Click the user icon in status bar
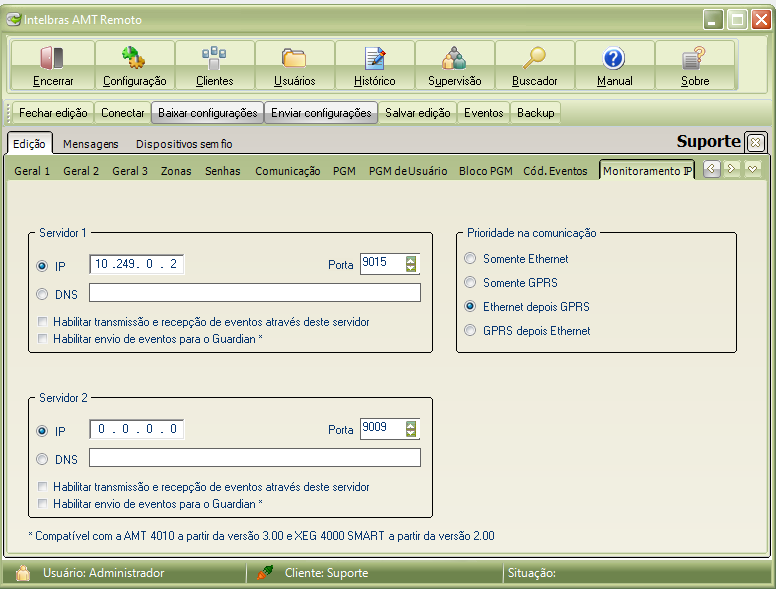 coord(22,573)
